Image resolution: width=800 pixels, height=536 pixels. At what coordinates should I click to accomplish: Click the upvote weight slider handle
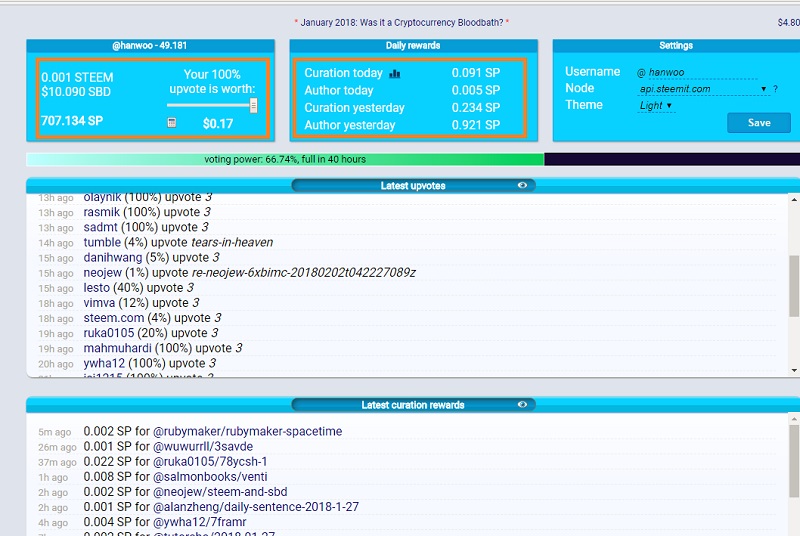pyautogui.click(x=253, y=106)
